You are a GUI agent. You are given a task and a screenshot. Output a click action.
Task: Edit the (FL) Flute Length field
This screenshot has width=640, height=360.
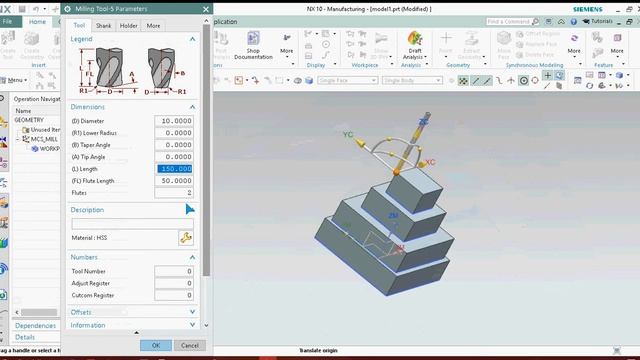coord(174,181)
